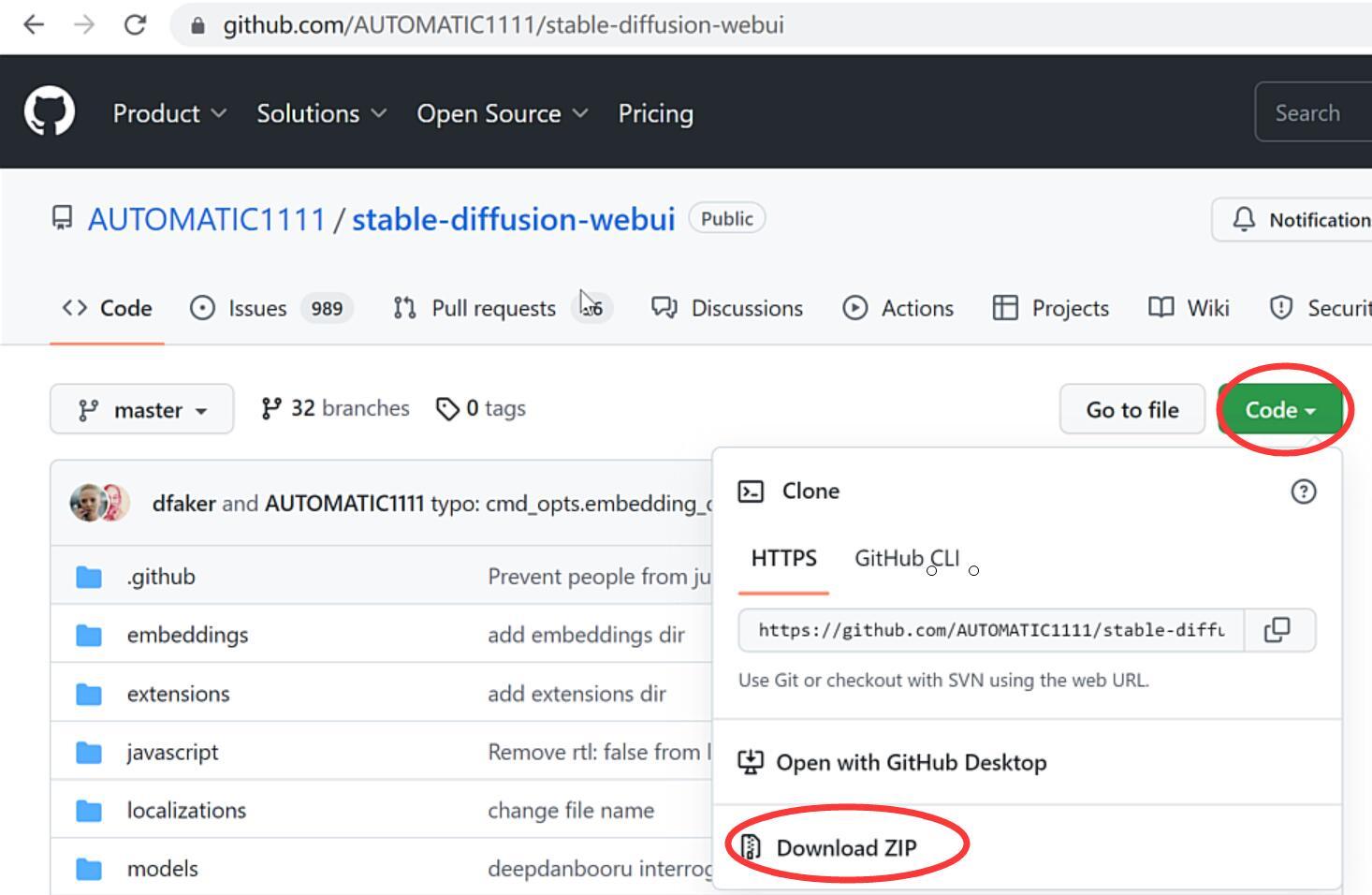Click the address bar URL
Image resolution: width=1372 pixels, height=895 pixels.
pos(503,25)
